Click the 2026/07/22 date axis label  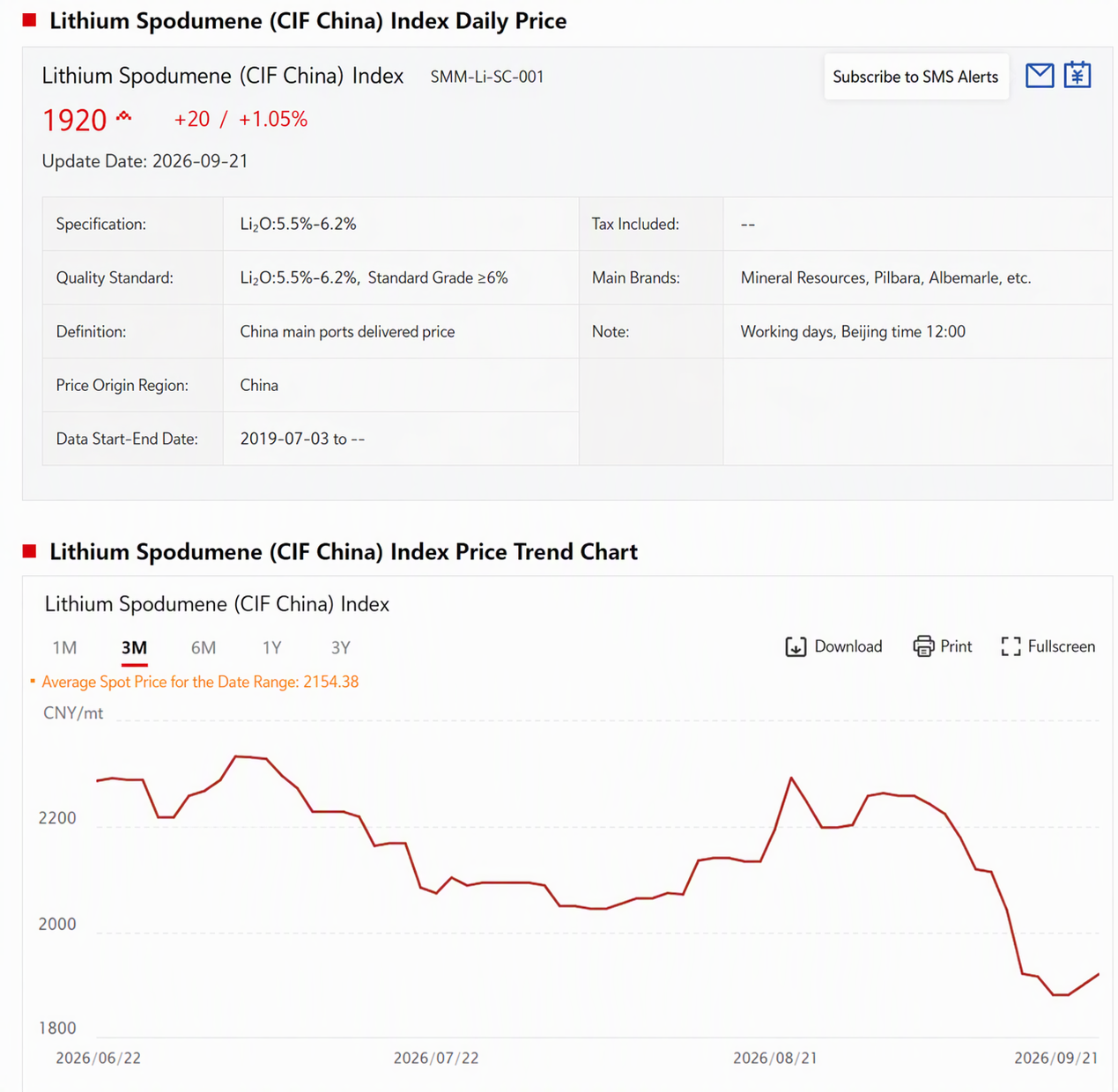[x=436, y=1058]
